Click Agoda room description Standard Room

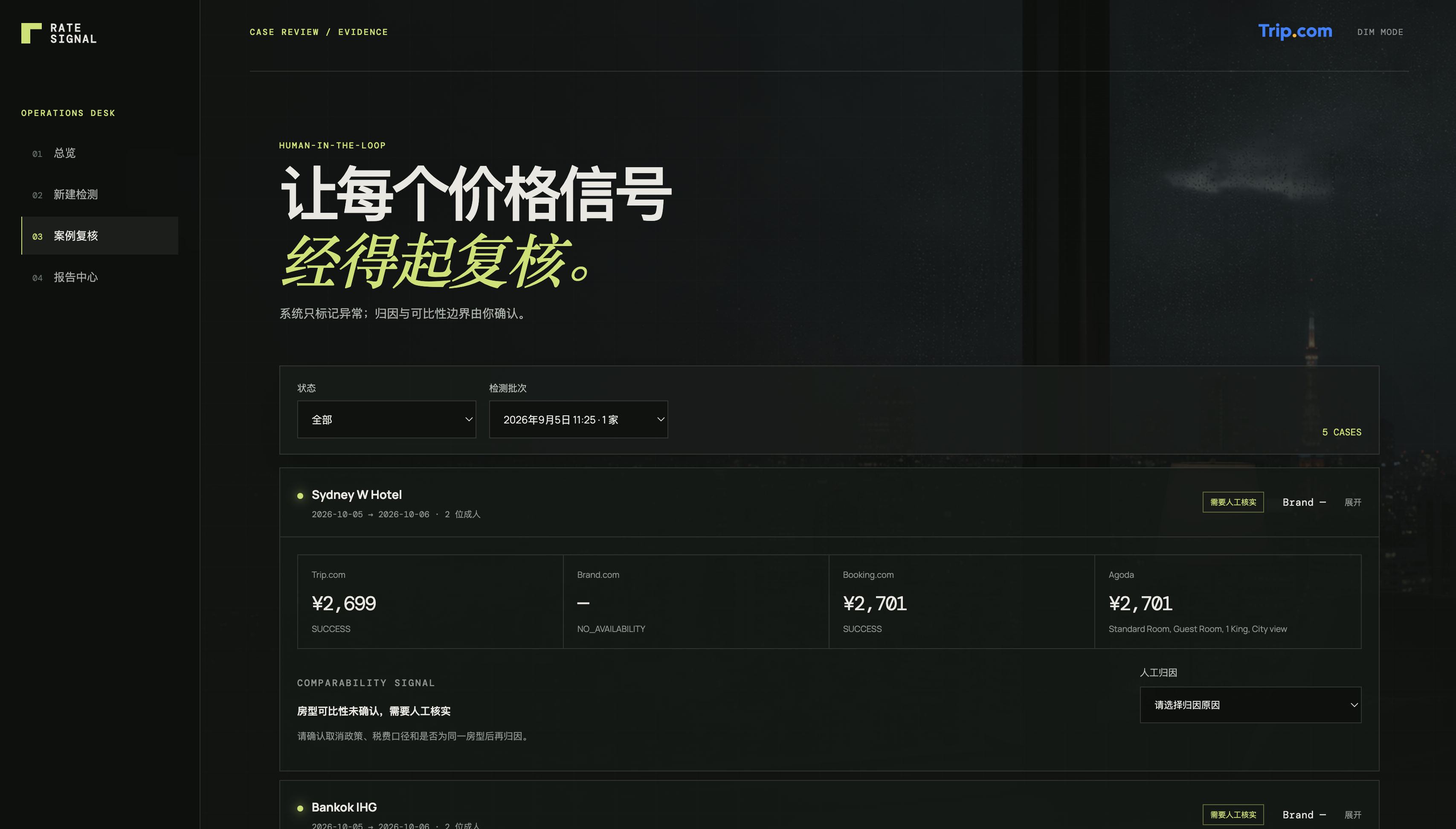[1198, 629]
